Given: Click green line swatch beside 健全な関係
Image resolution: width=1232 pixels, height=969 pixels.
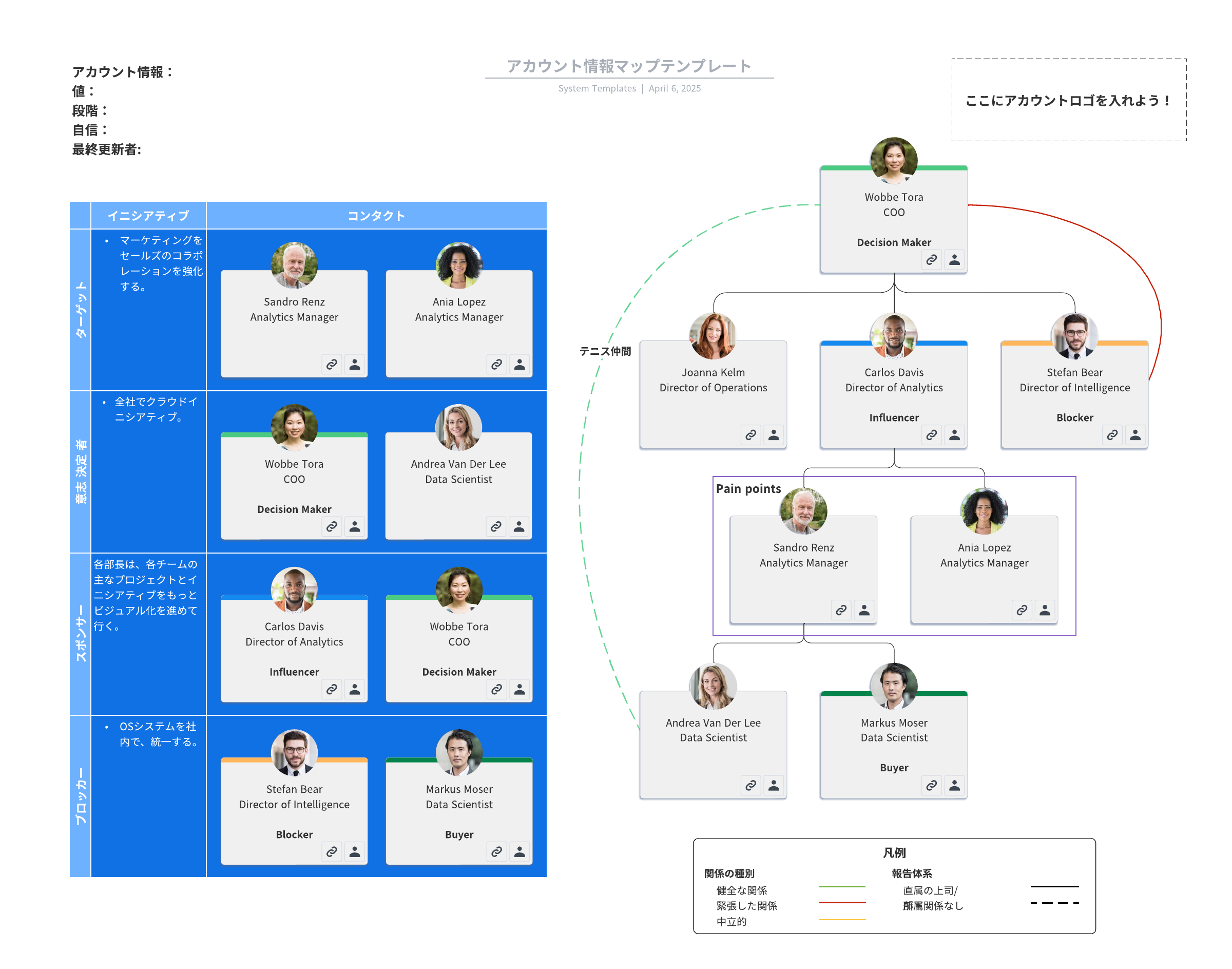Looking at the screenshot, I should click(842, 887).
